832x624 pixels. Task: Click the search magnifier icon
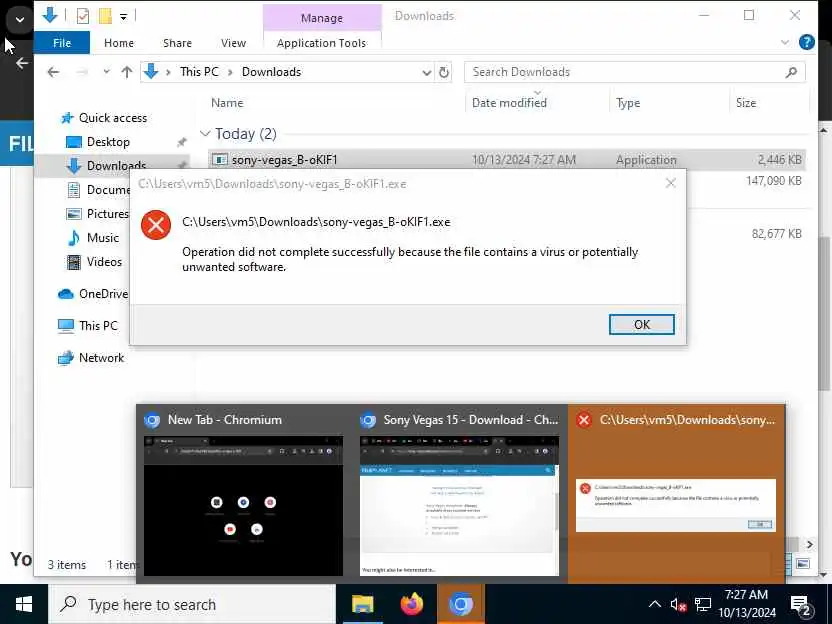[x=791, y=72]
